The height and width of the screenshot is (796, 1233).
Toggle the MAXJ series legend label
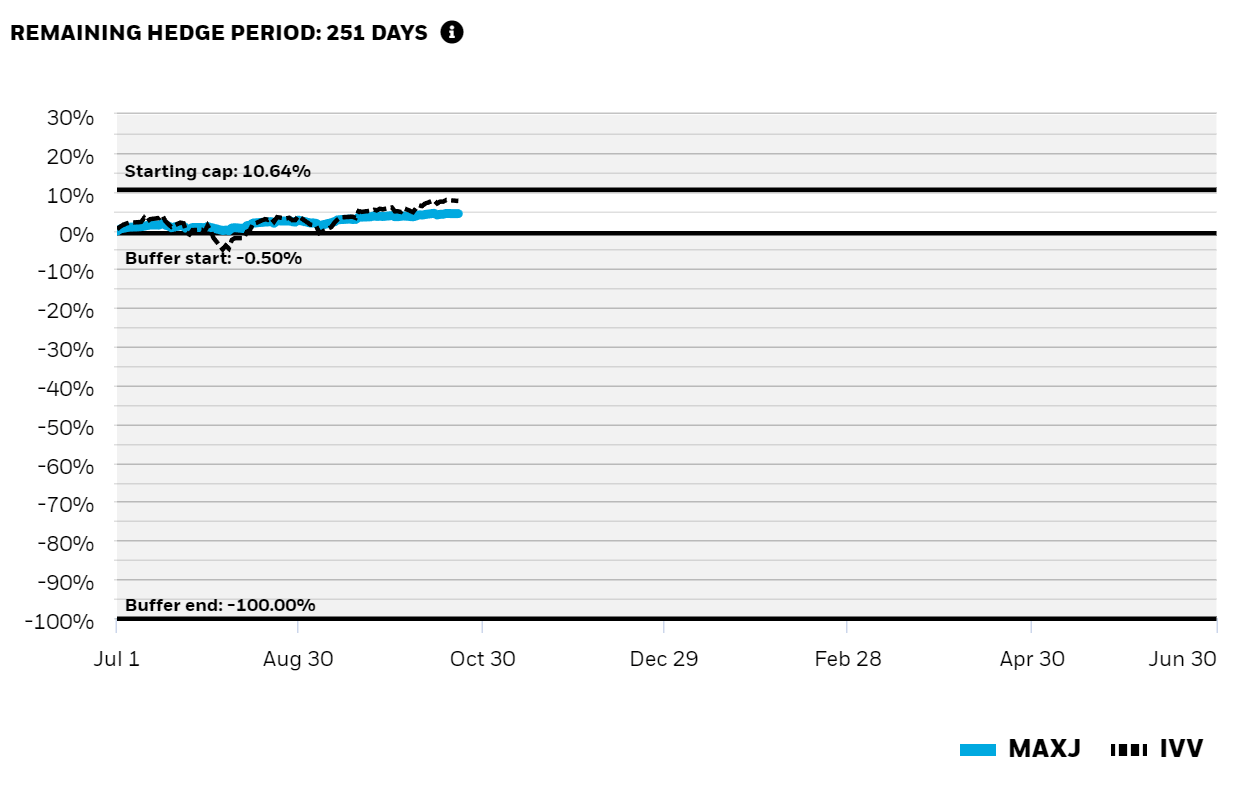coord(1044,749)
